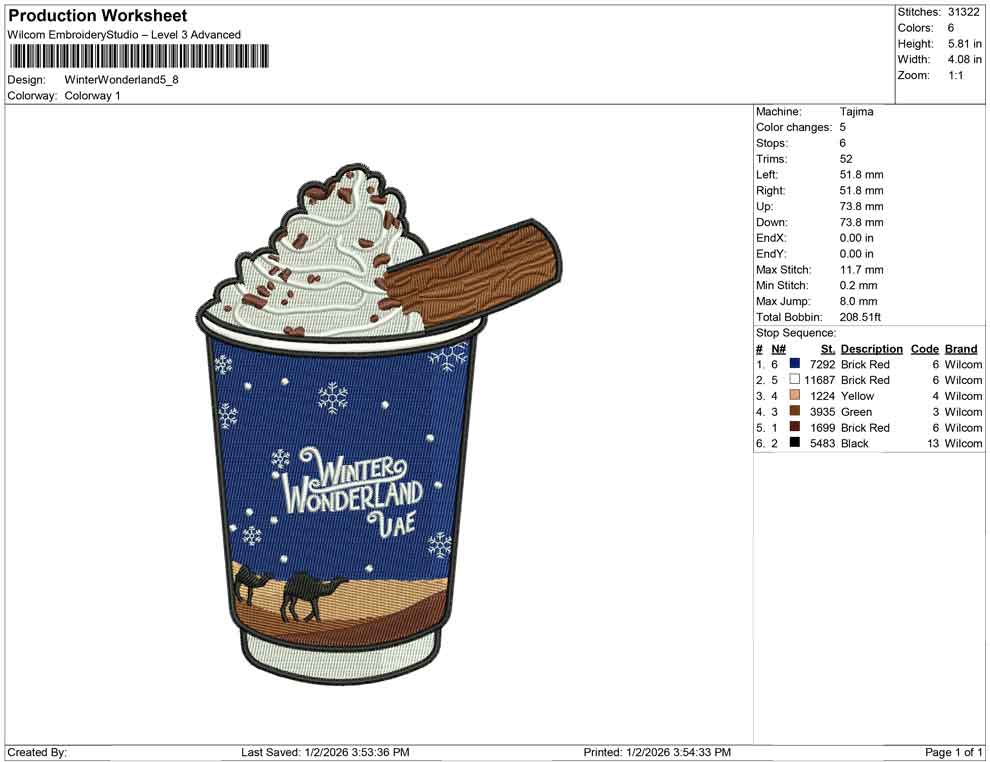990x762 pixels.
Task: Click the stitch count '11687' in row 2
Action: 820,380
